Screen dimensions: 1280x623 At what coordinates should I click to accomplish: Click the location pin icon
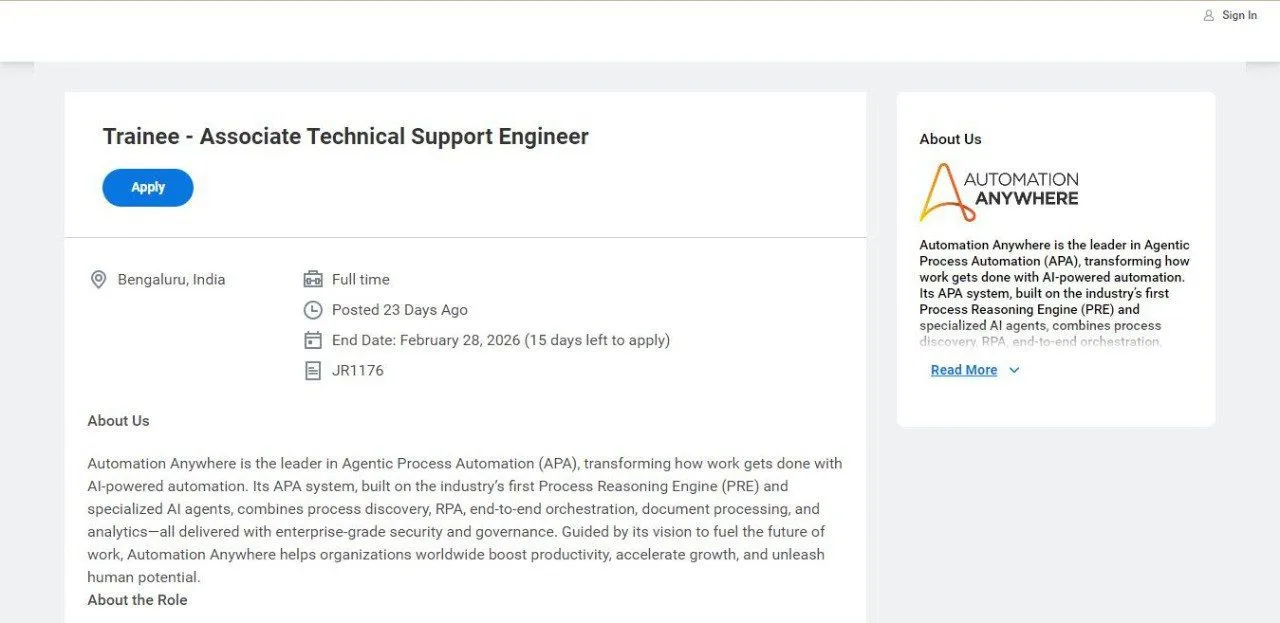coord(98,280)
